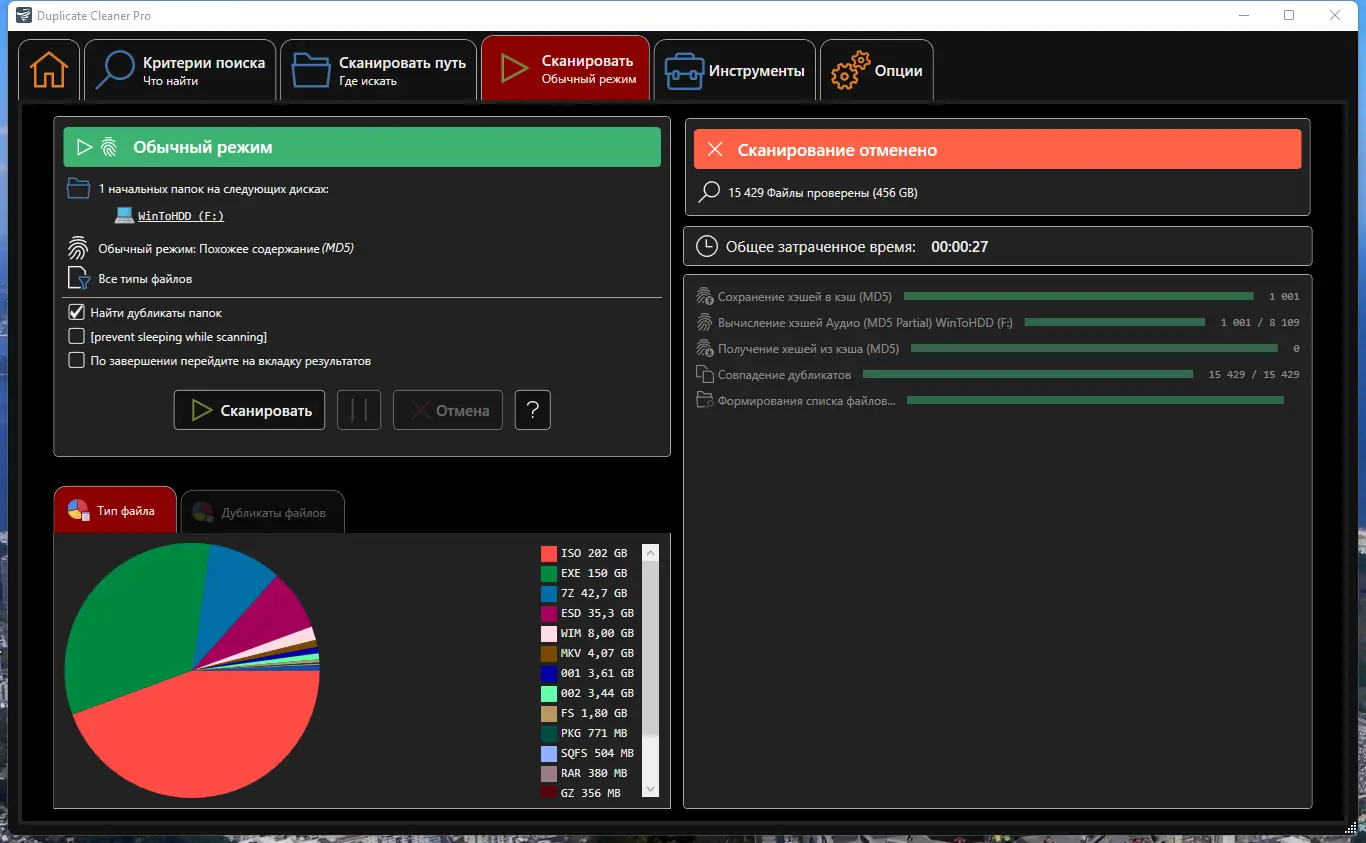The height and width of the screenshot is (843, 1366).
Task: Click the folder icon beside начальных папок
Action: coord(78,188)
